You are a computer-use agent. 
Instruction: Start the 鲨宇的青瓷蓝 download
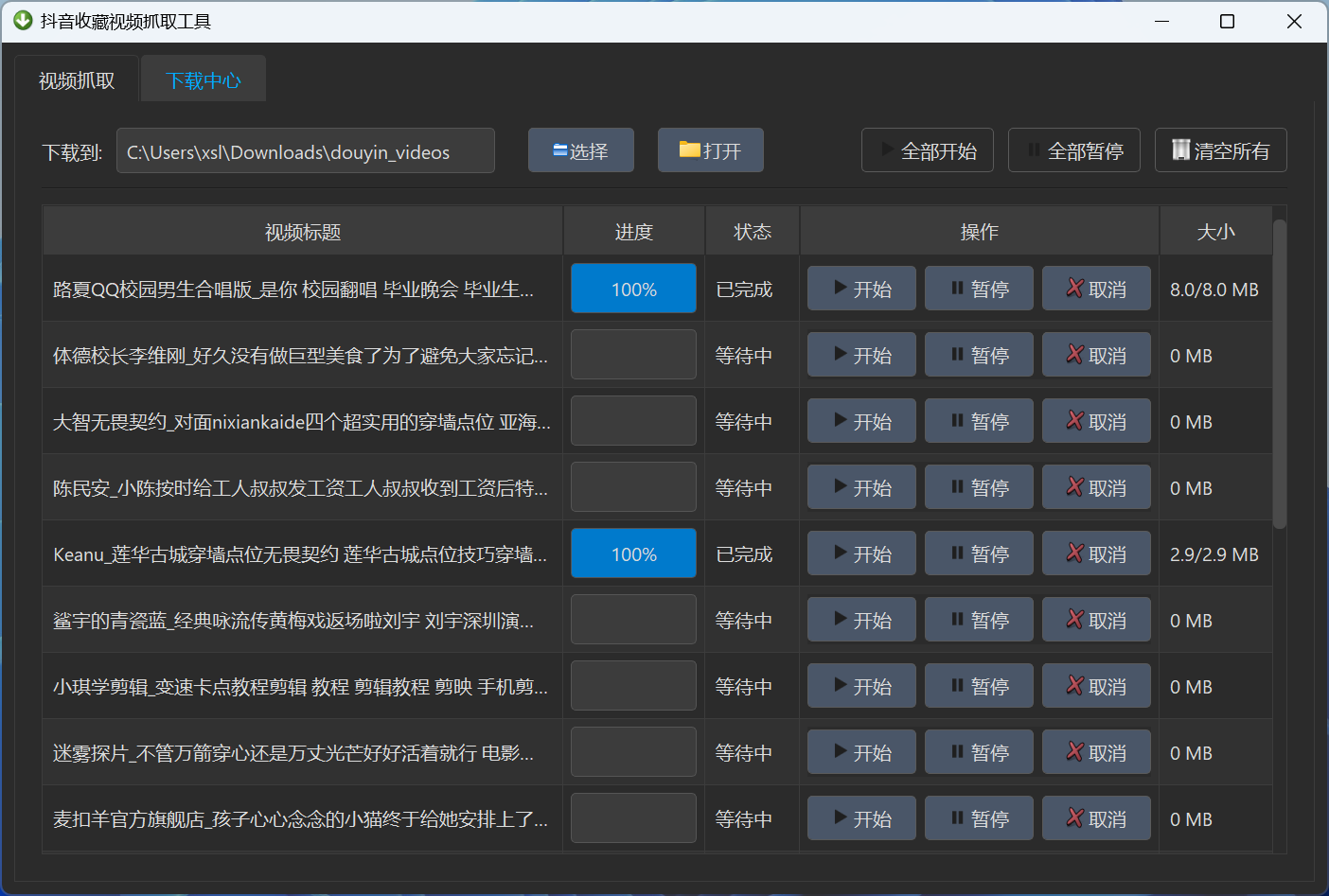(861, 619)
